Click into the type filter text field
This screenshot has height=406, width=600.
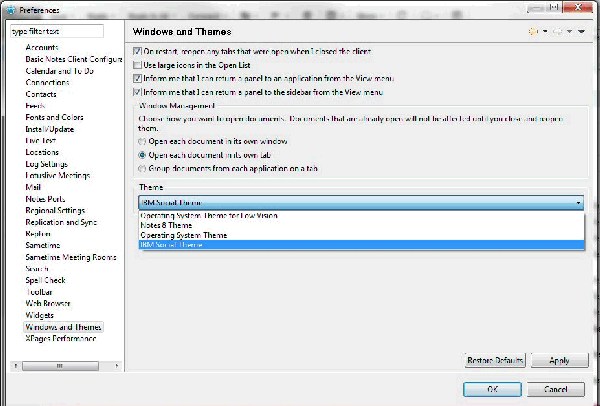pos(63,32)
